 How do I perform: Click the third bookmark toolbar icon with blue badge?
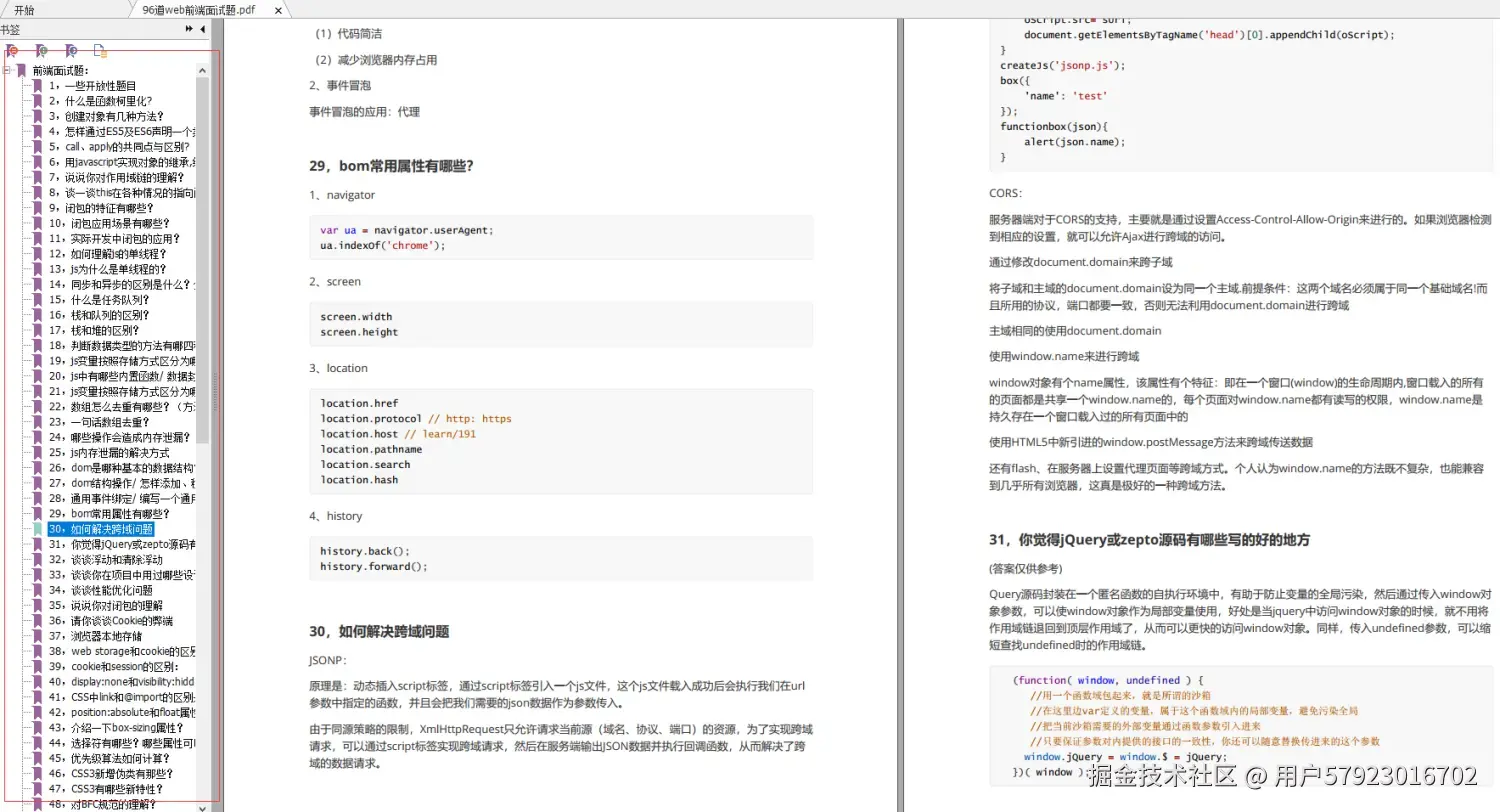71,50
